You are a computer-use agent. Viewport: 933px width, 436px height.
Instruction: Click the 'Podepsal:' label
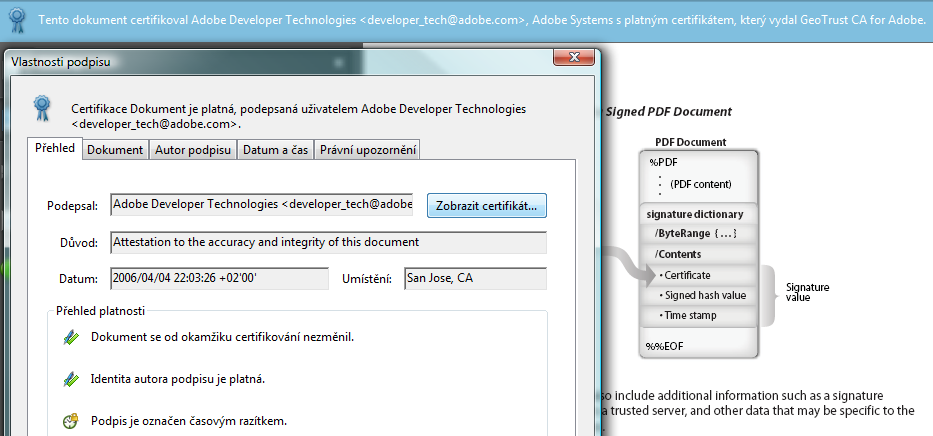(72, 206)
